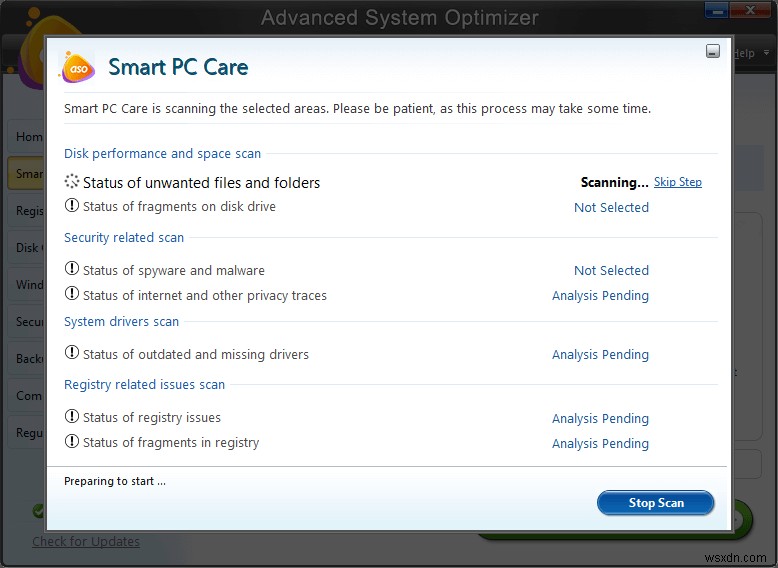Click Not Selected status for spyware row
Screen dimensions: 778x568
611,271
